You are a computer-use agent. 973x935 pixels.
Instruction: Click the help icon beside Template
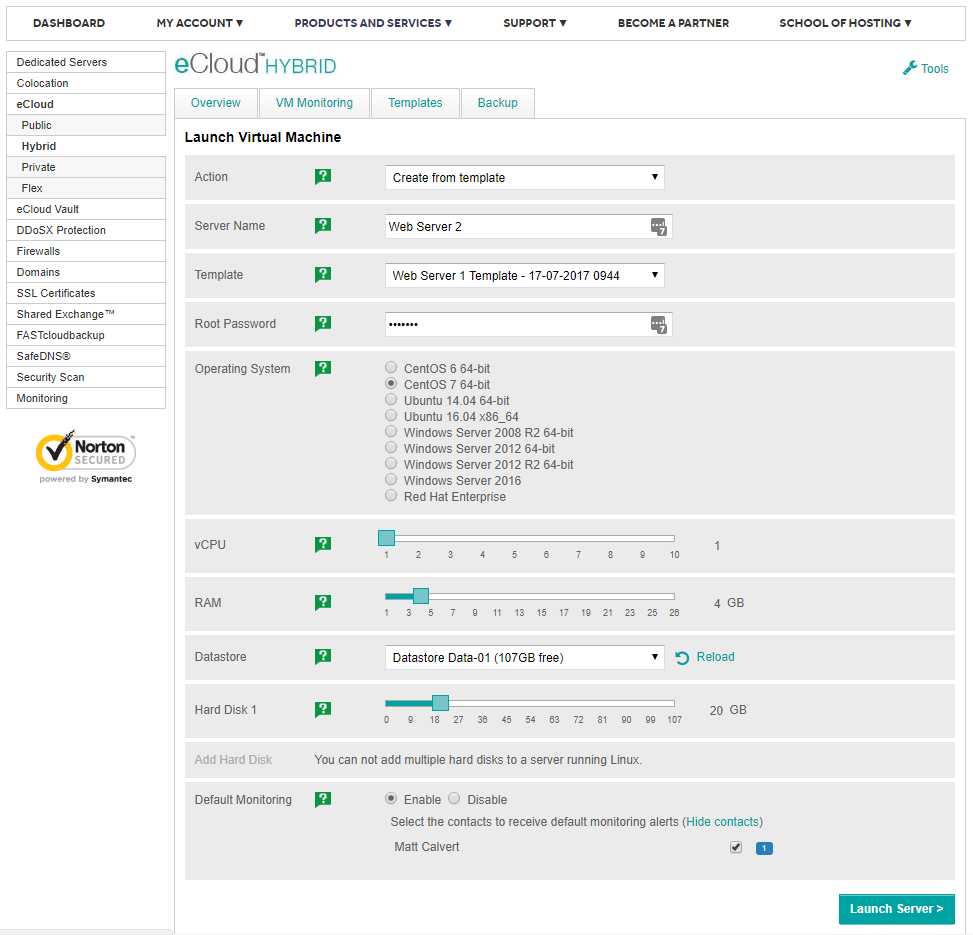323,274
